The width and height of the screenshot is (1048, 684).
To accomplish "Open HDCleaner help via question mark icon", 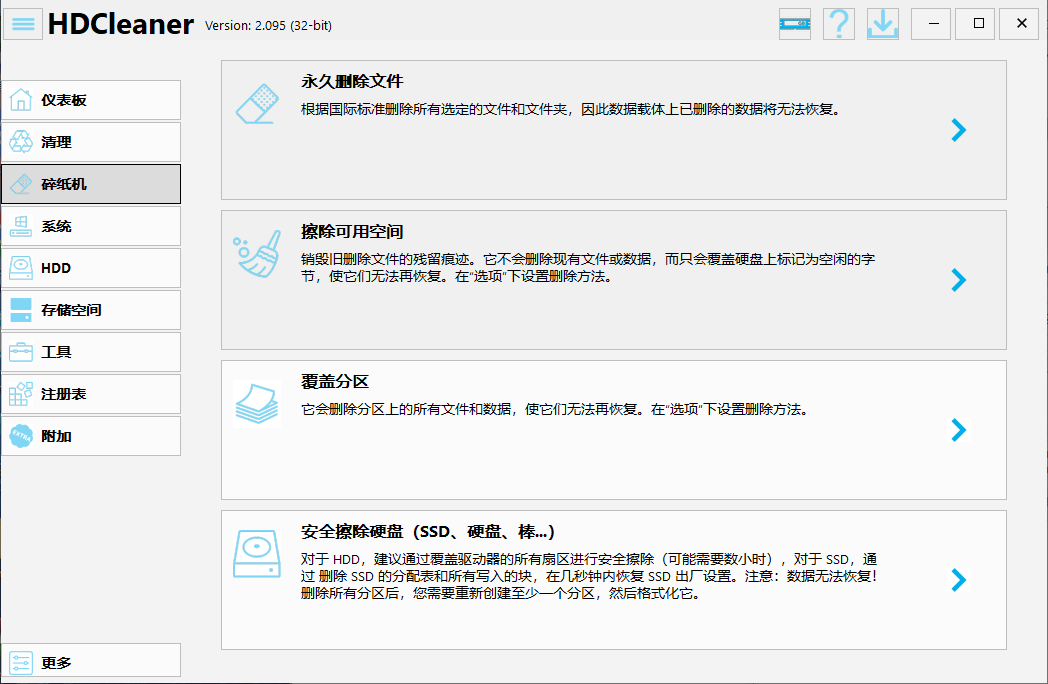I will 838,23.
